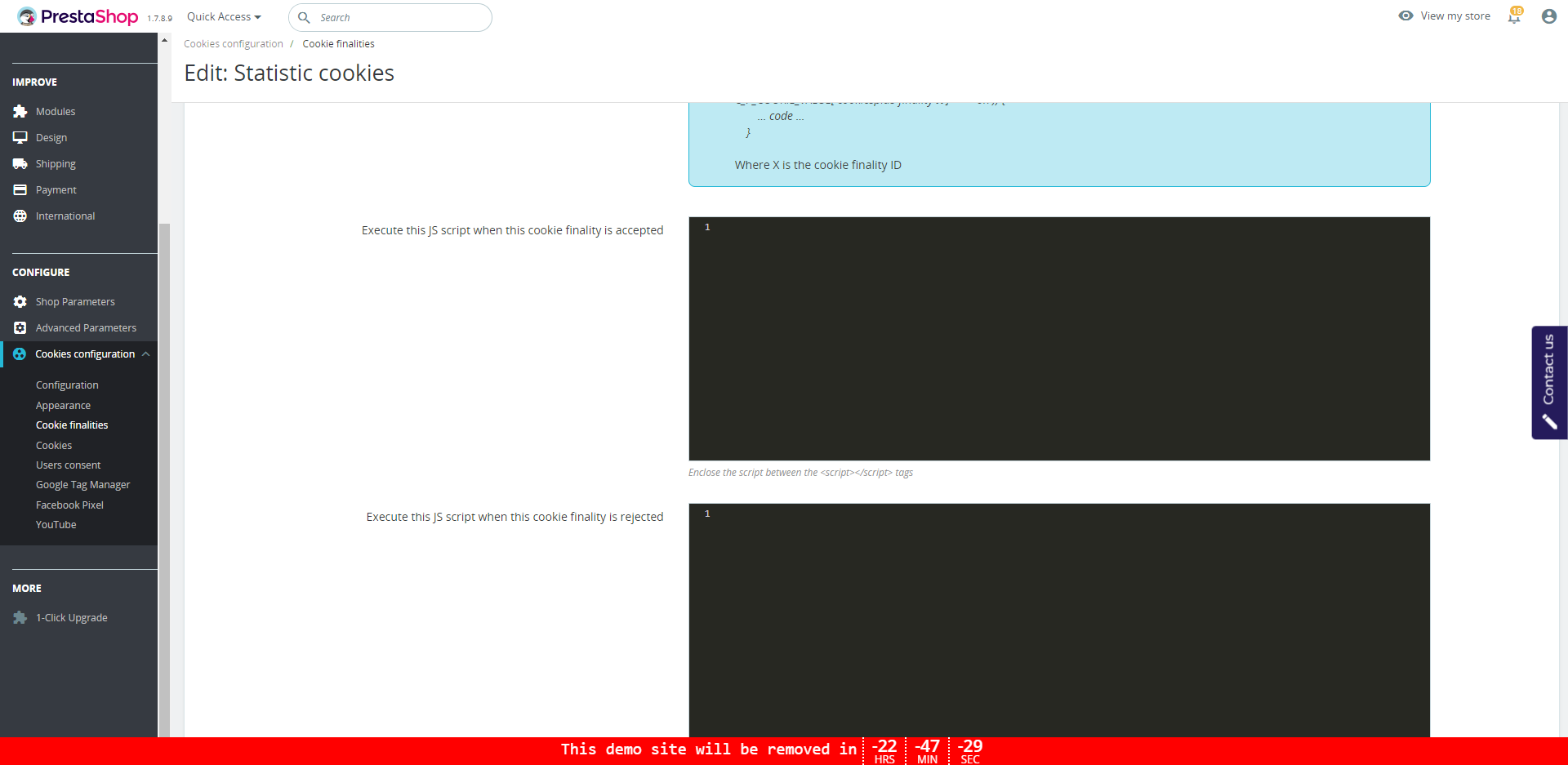Go to Appearance submenu item
1568x765 pixels.
click(x=63, y=405)
